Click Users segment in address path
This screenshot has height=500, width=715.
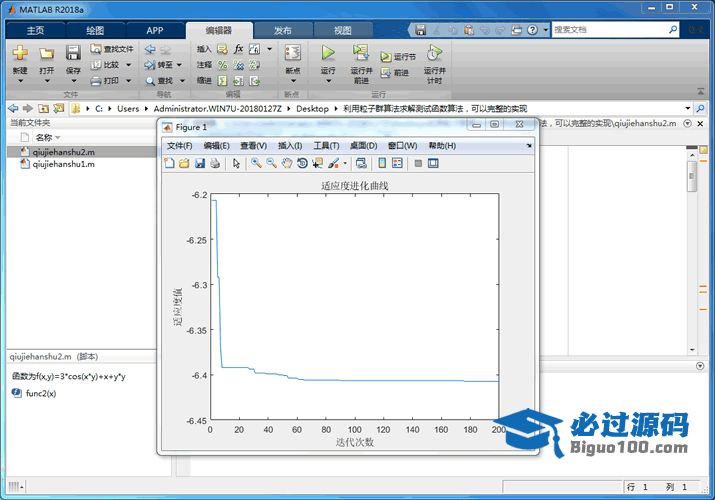click(x=128, y=108)
